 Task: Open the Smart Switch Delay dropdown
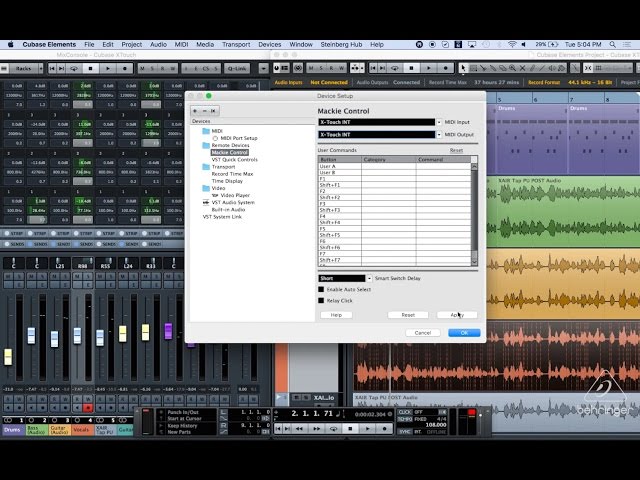click(368, 278)
